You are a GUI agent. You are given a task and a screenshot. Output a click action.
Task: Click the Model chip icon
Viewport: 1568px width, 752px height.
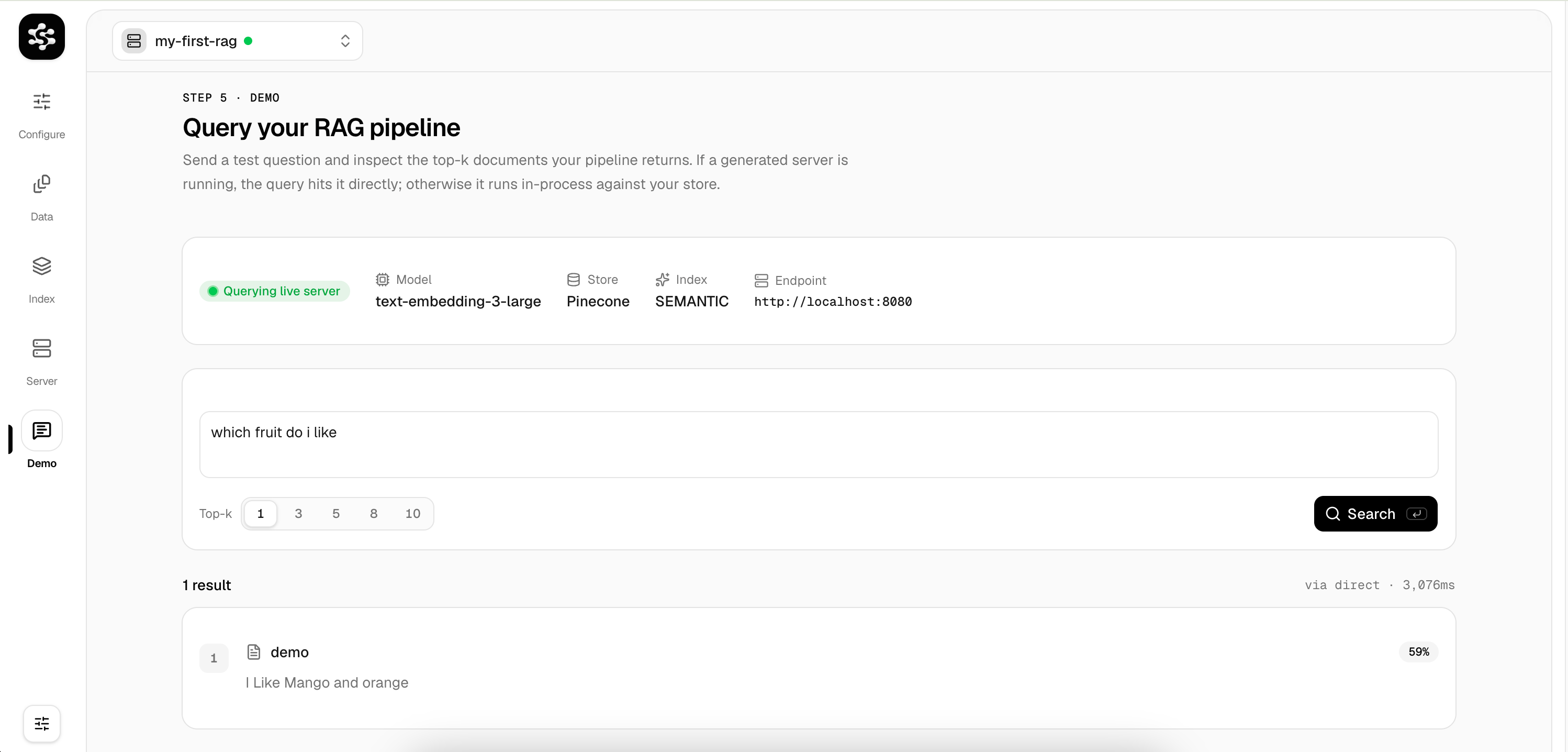(382, 280)
